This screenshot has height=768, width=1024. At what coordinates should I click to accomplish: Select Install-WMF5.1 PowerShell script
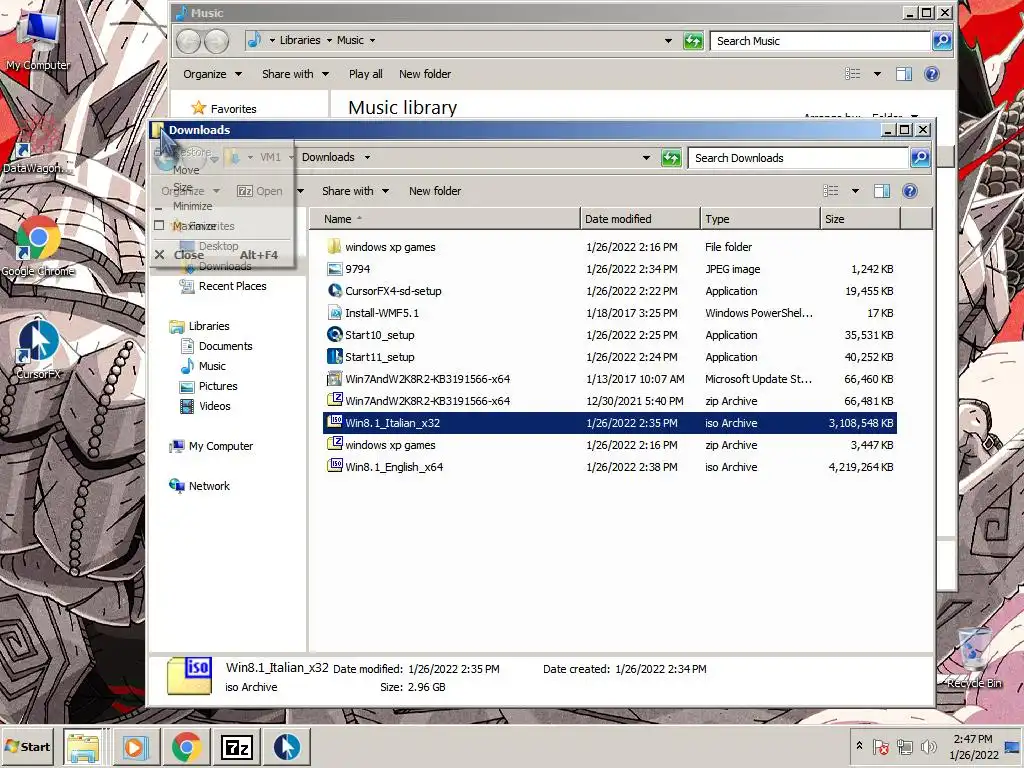pyautogui.click(x=609, y=313)
